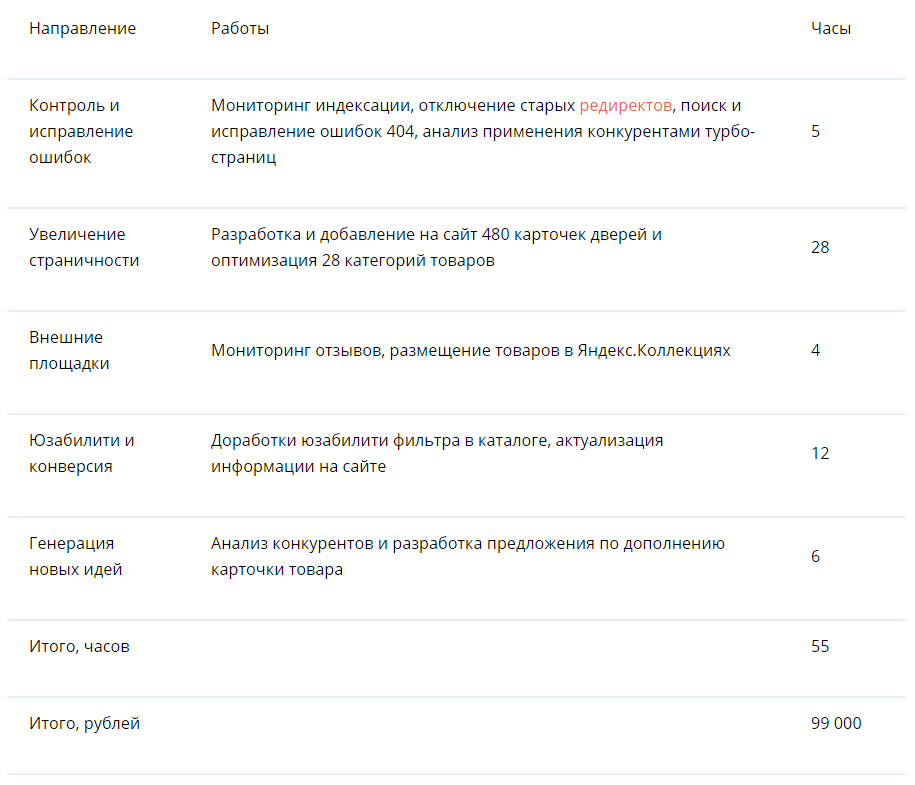Image resolution: width=915 pixels, height=785 pixels.
Task: Click hours value 28 for страничности
Action: tap(820, 247)
